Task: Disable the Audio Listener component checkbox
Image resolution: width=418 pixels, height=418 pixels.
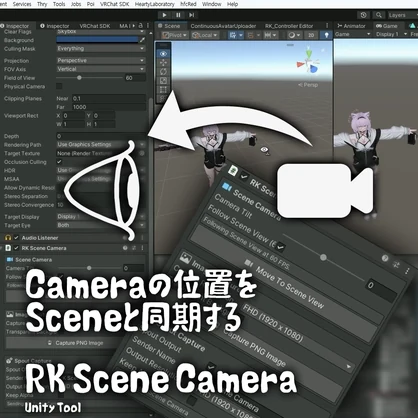Action: click(x=16, y=238)
